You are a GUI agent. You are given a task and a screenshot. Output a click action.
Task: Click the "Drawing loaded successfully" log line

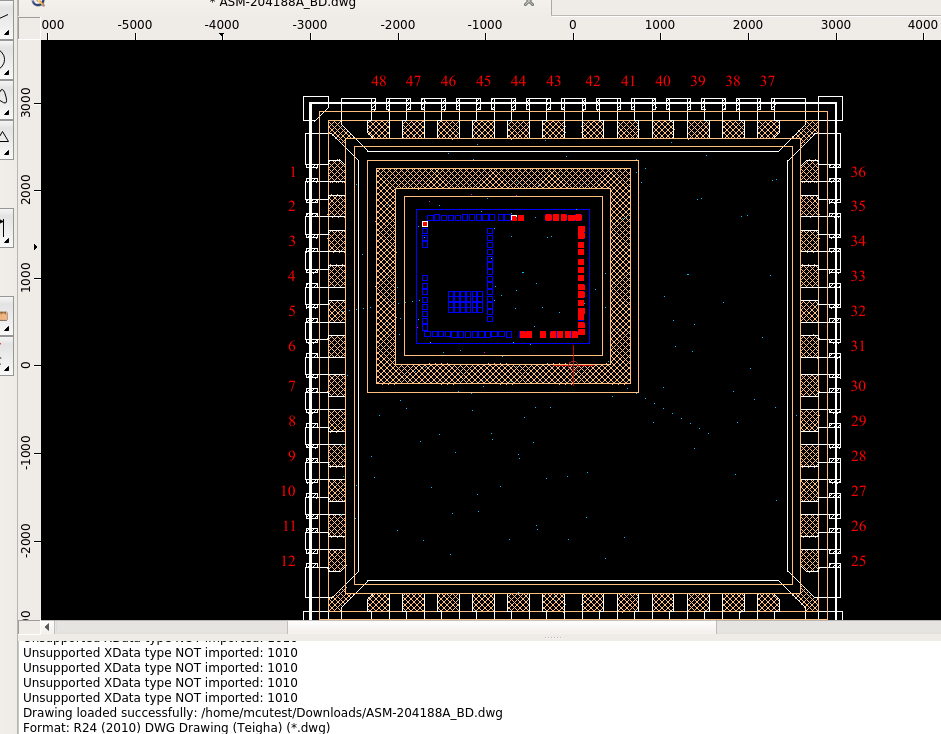tap(262, 713)
